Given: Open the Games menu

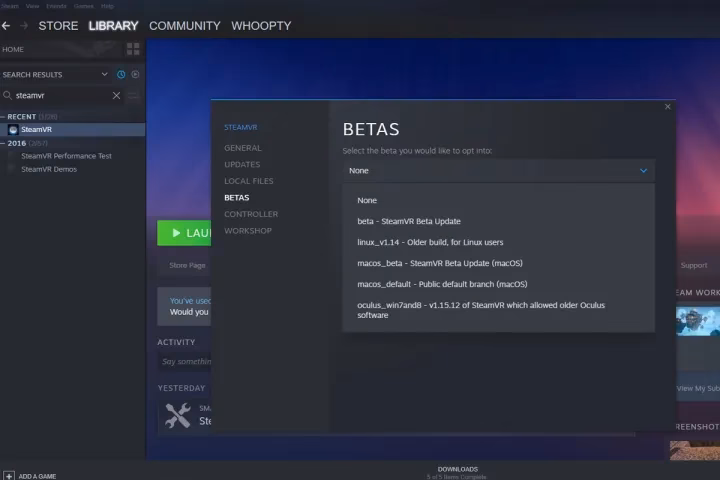Looking at the screenshot, I should (x=84, y=6).
